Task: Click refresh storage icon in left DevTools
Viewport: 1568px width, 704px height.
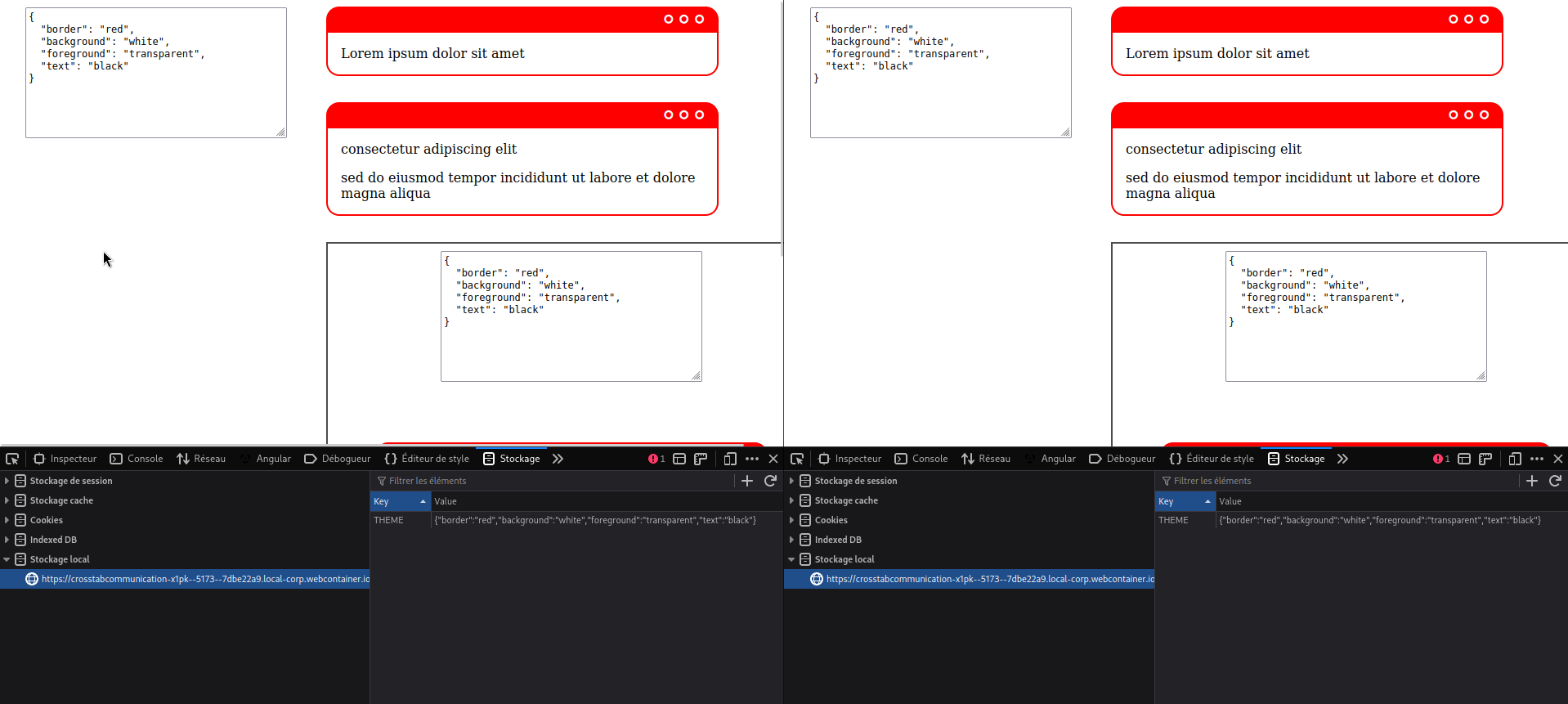Action: point(770,481)
